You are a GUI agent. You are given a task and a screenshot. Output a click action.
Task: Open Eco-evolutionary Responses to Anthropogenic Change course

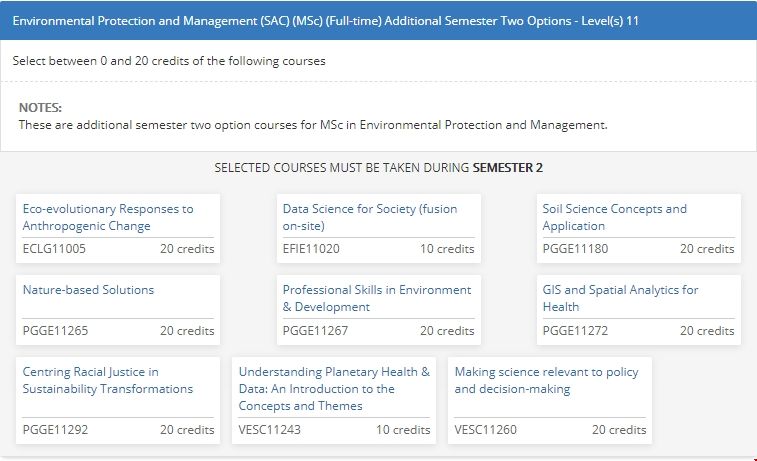point(107,217)
